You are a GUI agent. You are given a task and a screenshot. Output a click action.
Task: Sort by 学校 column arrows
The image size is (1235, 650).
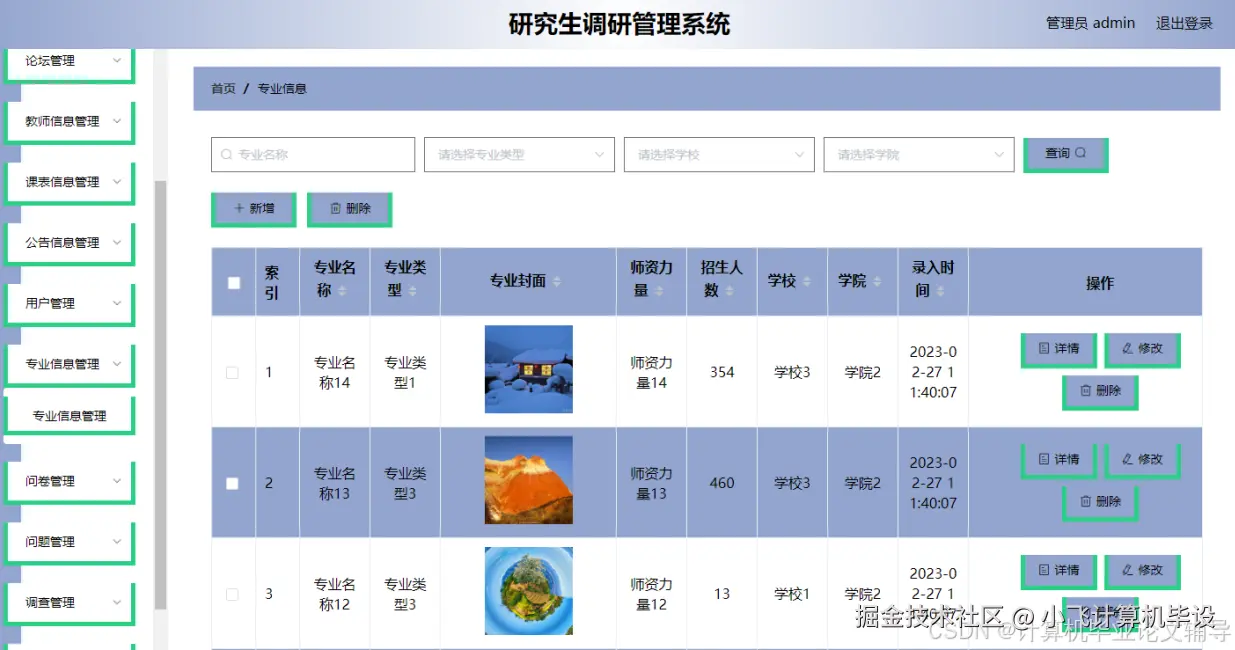coord(806,282)
